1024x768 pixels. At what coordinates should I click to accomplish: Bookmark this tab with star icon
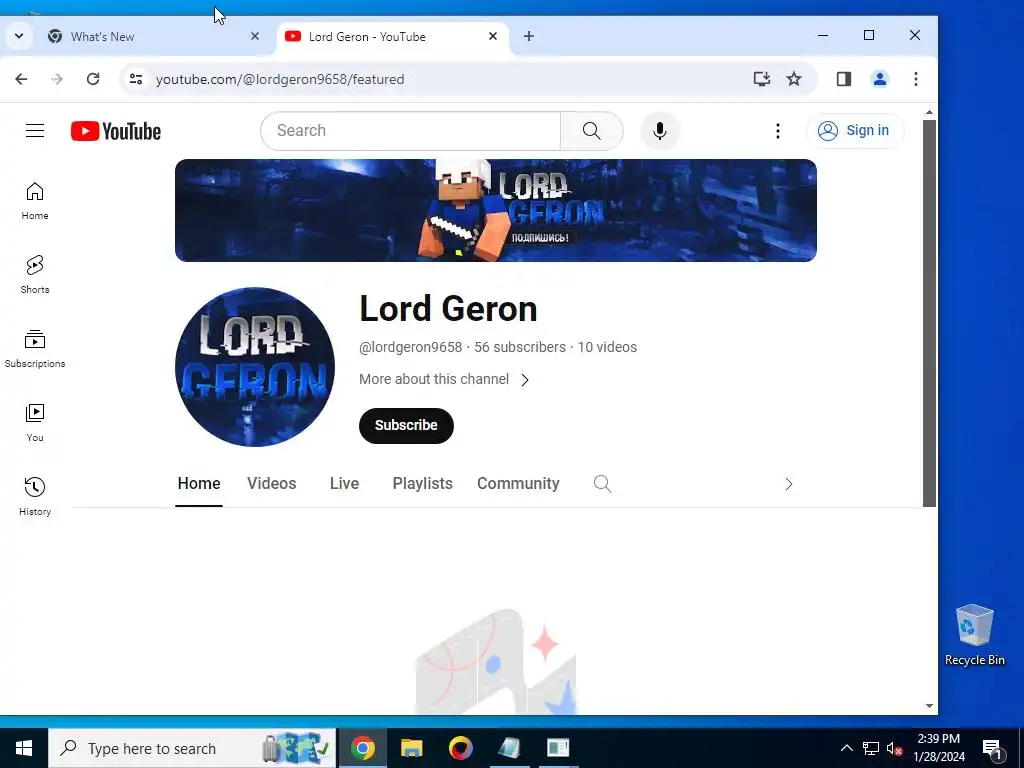[793, 79]
